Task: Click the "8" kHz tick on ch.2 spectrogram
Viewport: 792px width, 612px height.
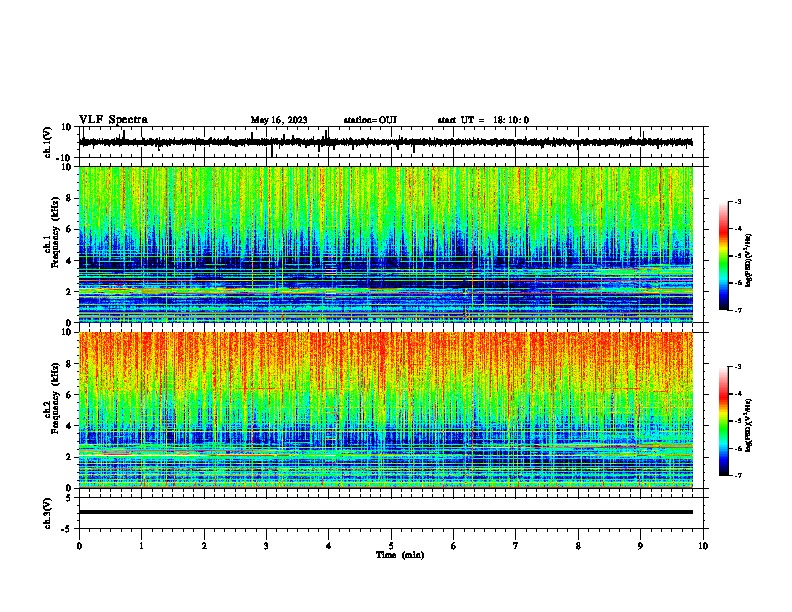Action: [70, 364]
